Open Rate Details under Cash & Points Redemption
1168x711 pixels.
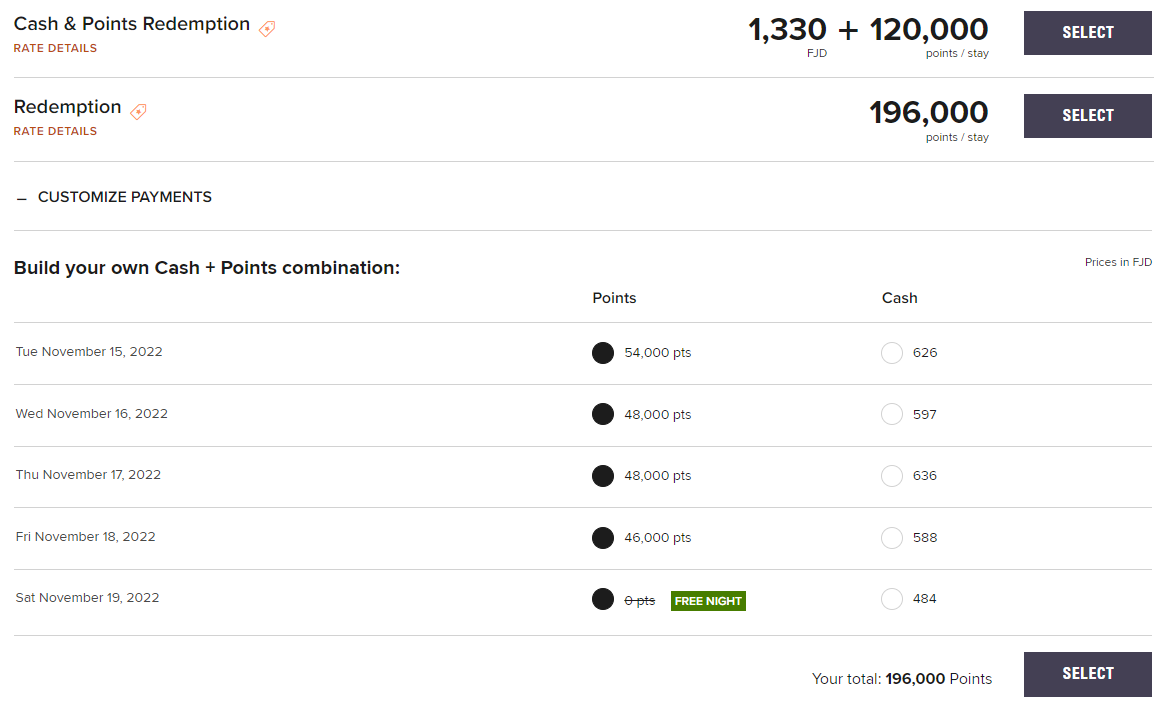(x=55, y=48)
